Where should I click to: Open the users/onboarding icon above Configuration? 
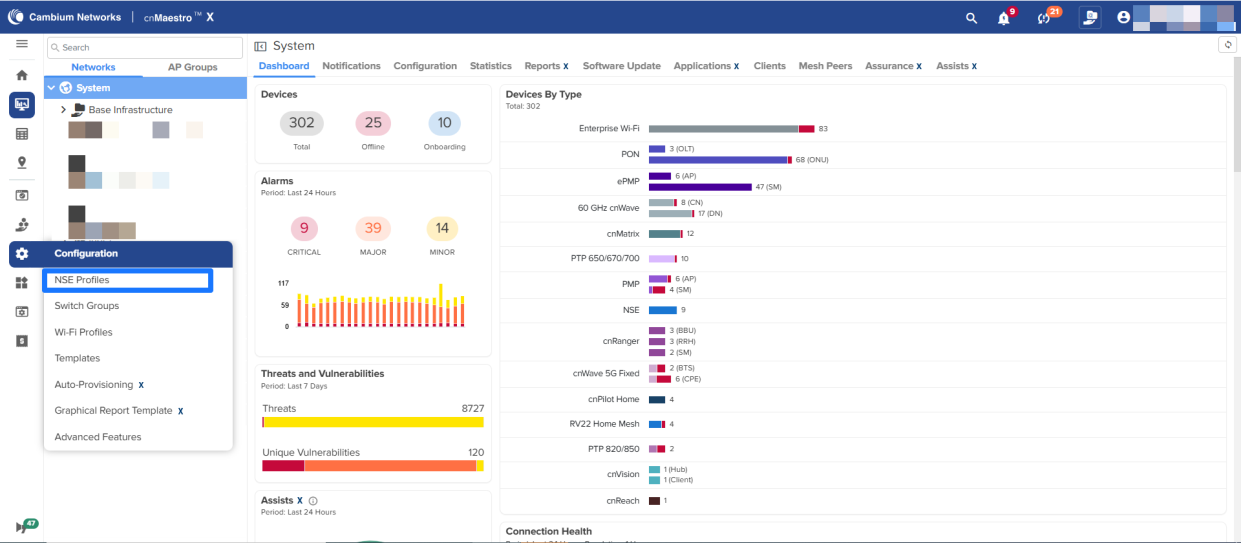[21, 225]
